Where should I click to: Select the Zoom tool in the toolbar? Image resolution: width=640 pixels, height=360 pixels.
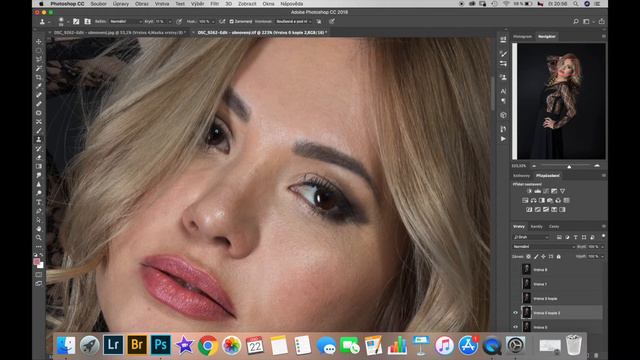[x=39, y=238]
